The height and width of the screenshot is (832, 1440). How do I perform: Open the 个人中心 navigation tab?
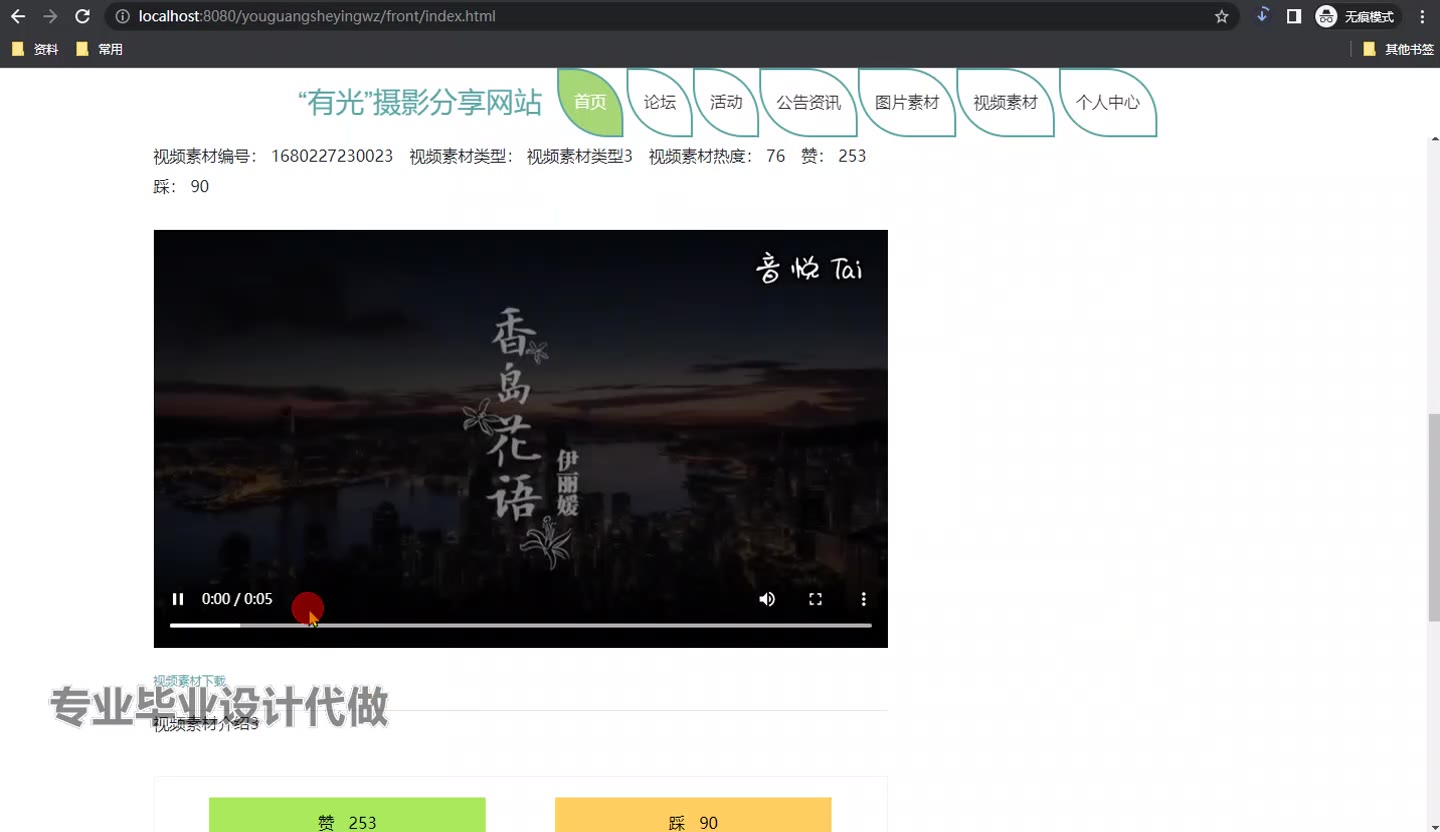[x=1108, y=102]
